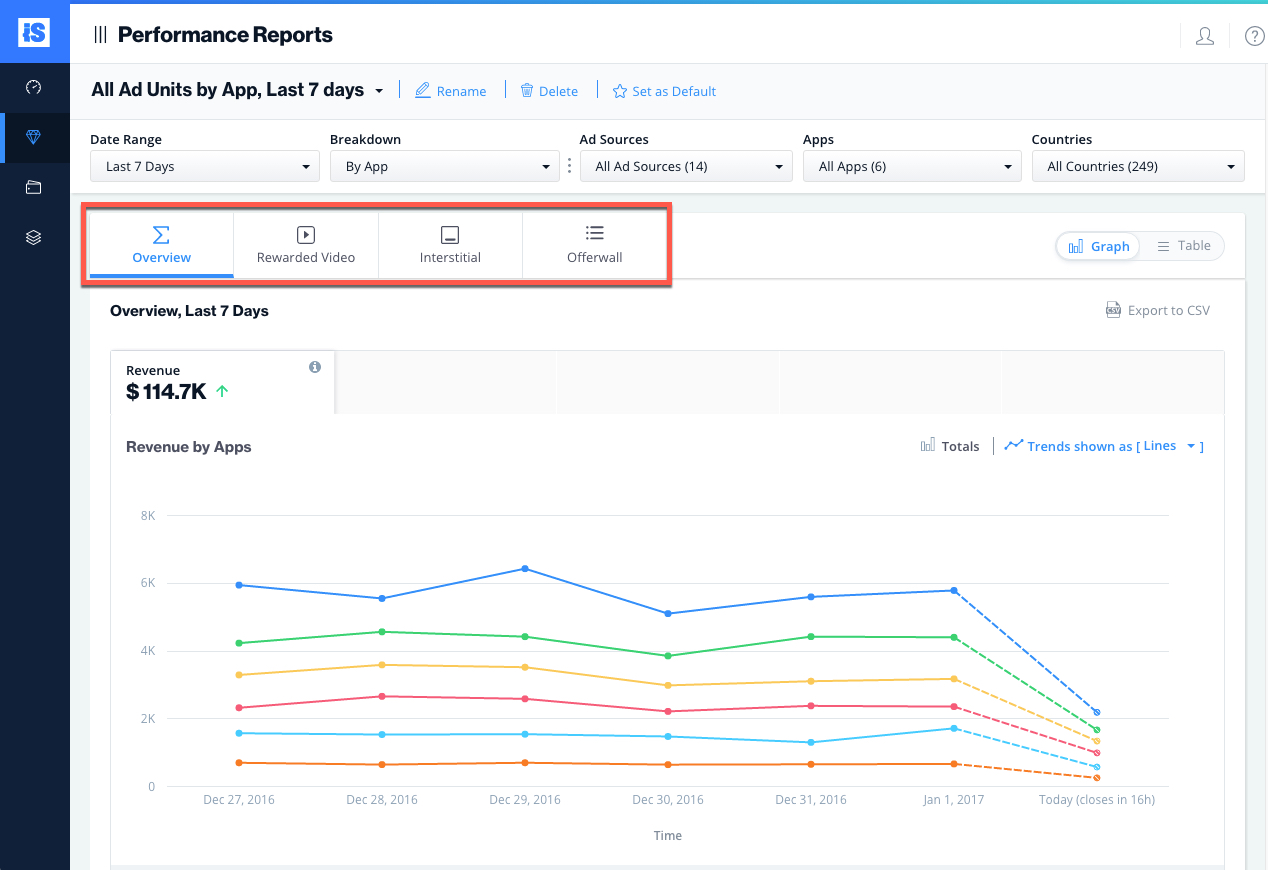Click Set as Default star toggle
Viewport: 1268px width, 870px height.
pos(664,91)
